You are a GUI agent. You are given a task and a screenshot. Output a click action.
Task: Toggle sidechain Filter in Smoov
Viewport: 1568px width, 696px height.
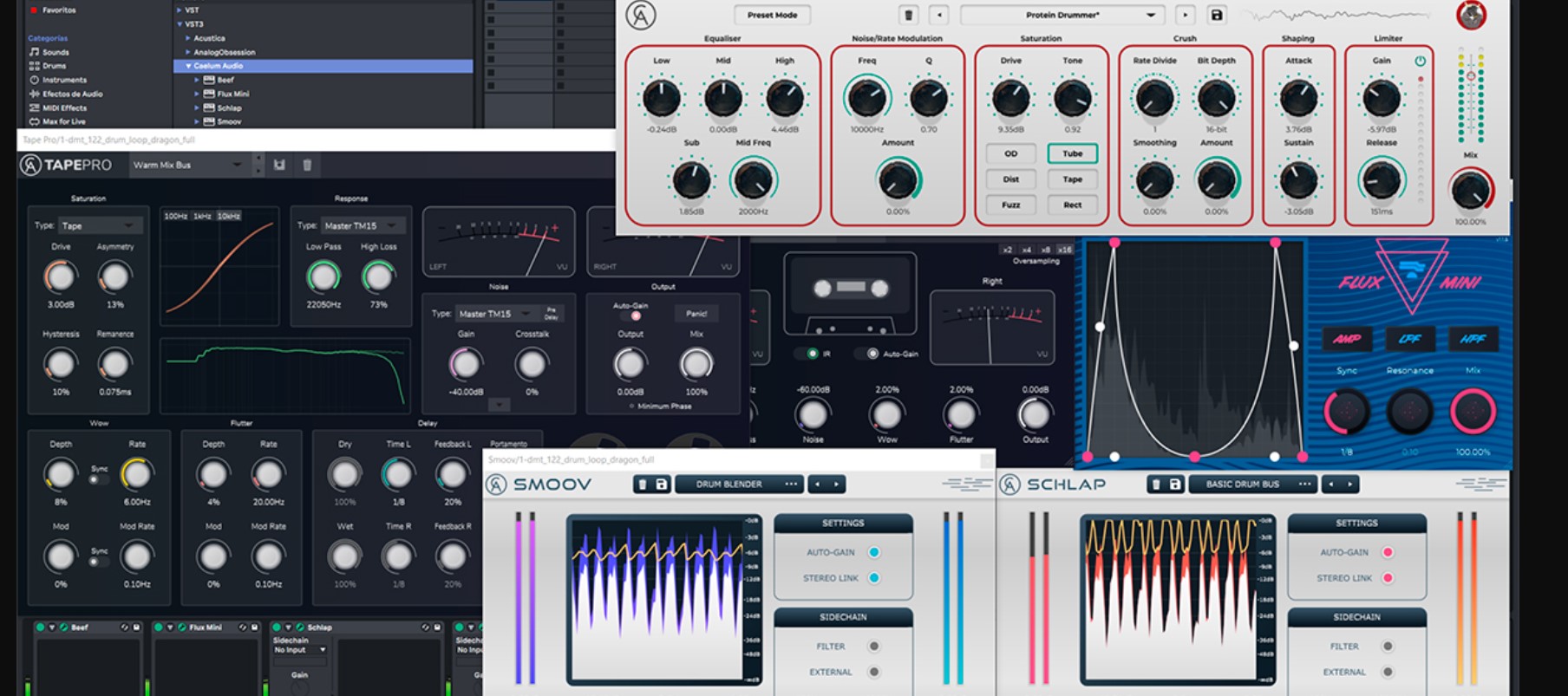point(874,647)
